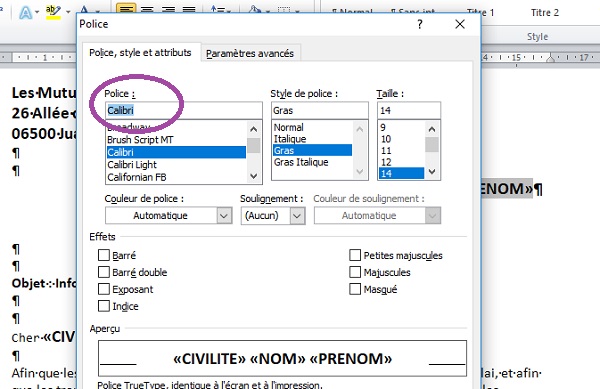Enable the Barré checkbox

click(x=104, y=255)
